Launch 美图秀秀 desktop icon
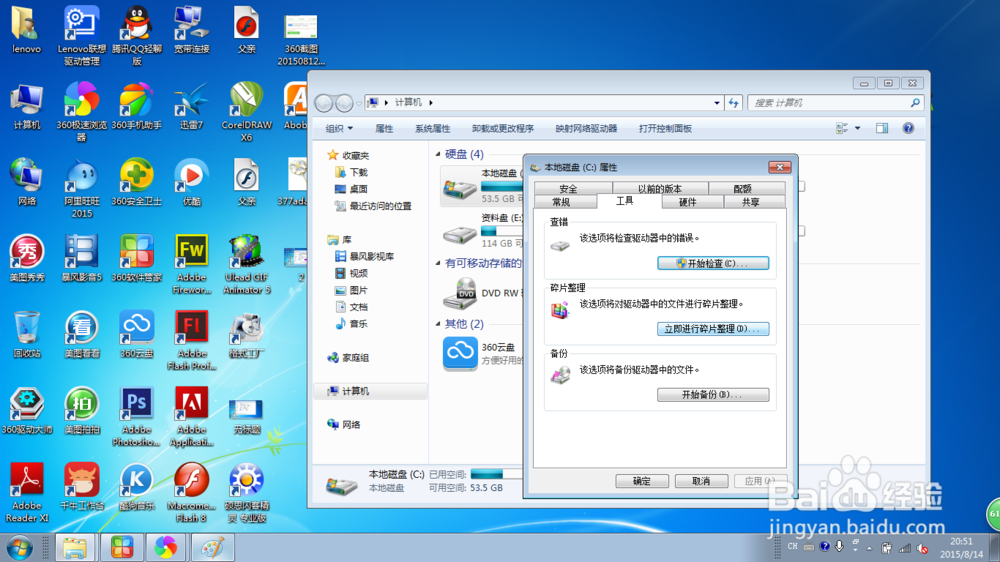This screenshot has height=562, width=1000. [27, 258]
